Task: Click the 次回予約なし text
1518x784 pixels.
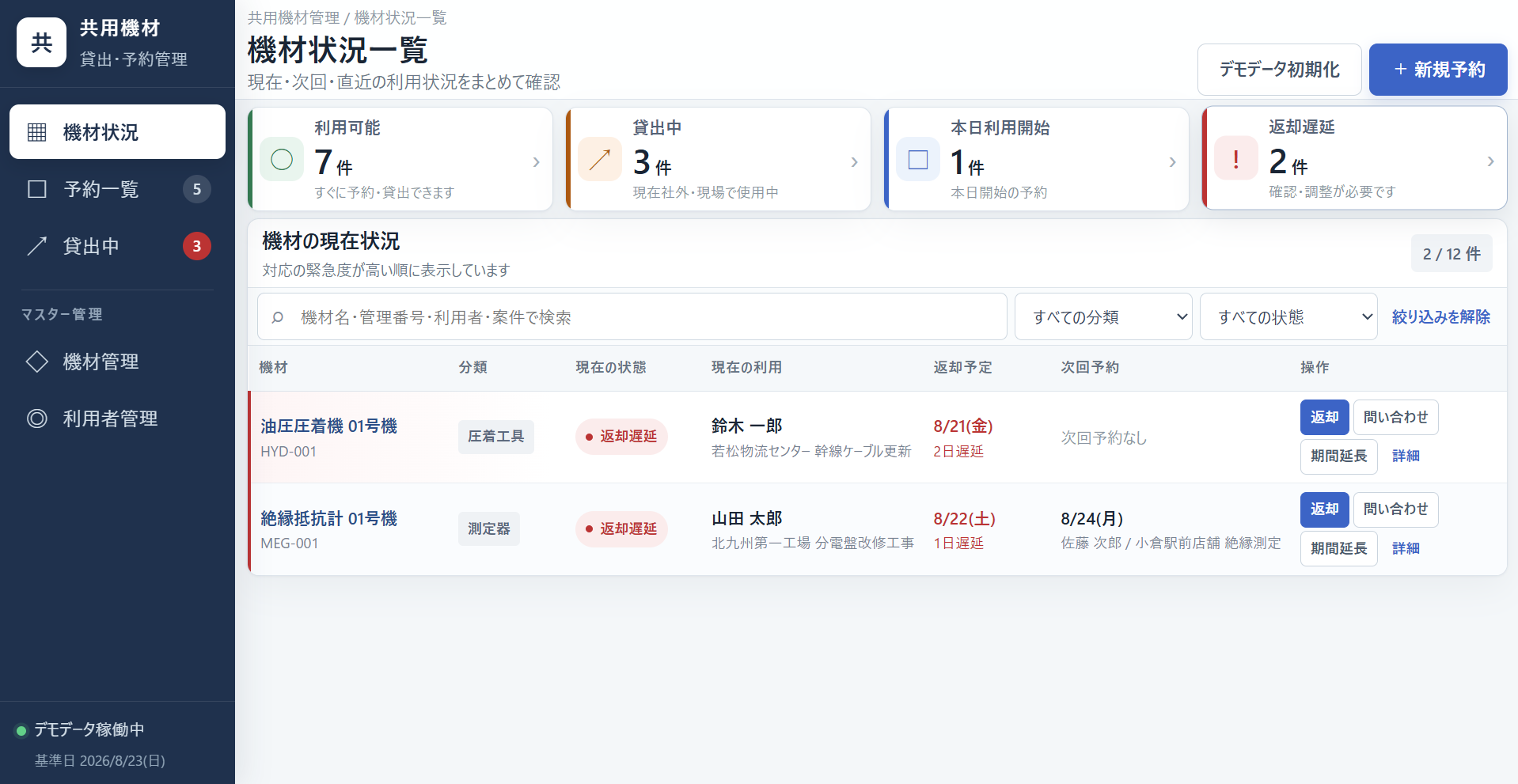Action: (x=1103, y=437)
